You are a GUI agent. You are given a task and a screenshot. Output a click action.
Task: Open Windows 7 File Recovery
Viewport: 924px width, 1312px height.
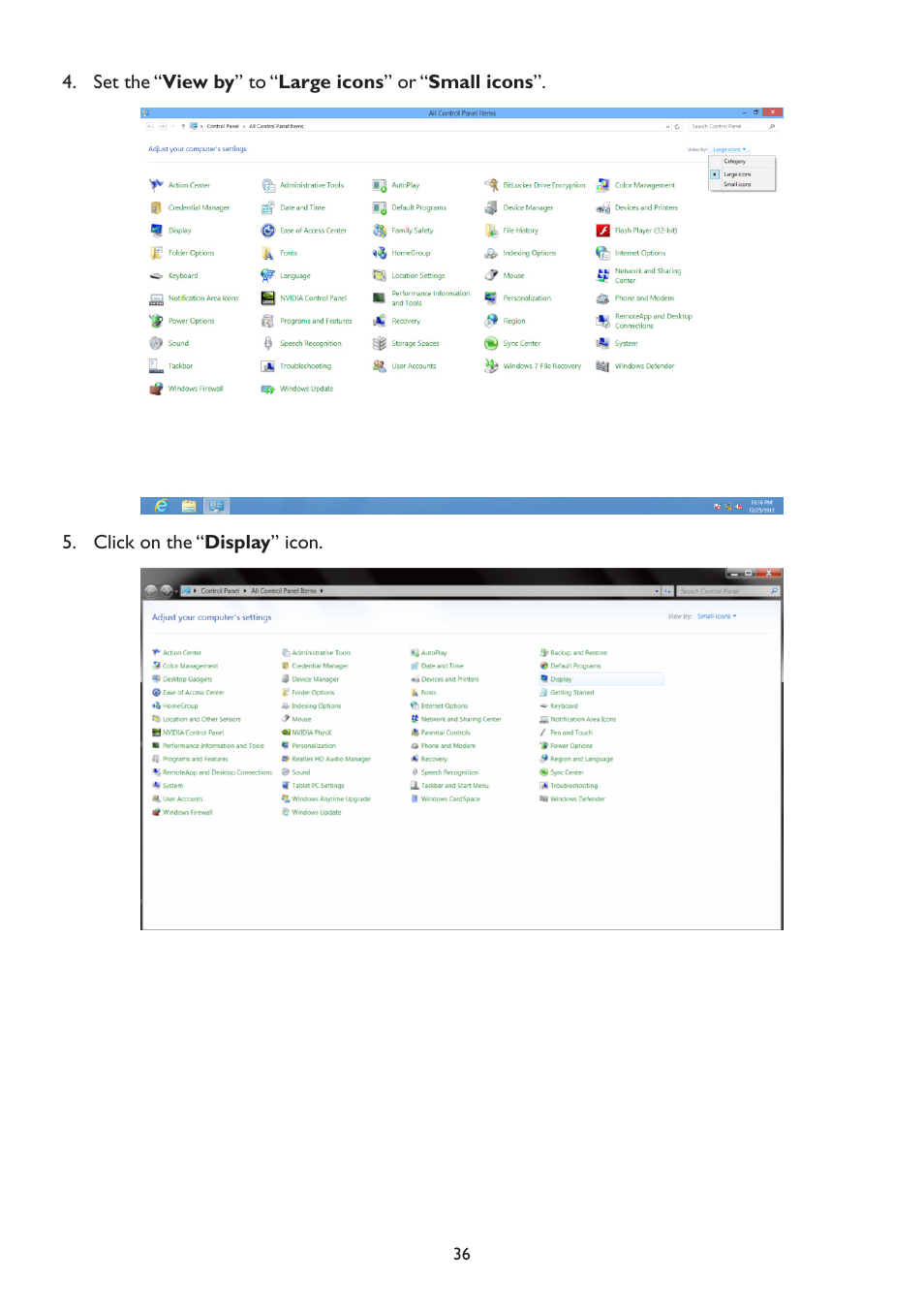(x=533, y=366)
